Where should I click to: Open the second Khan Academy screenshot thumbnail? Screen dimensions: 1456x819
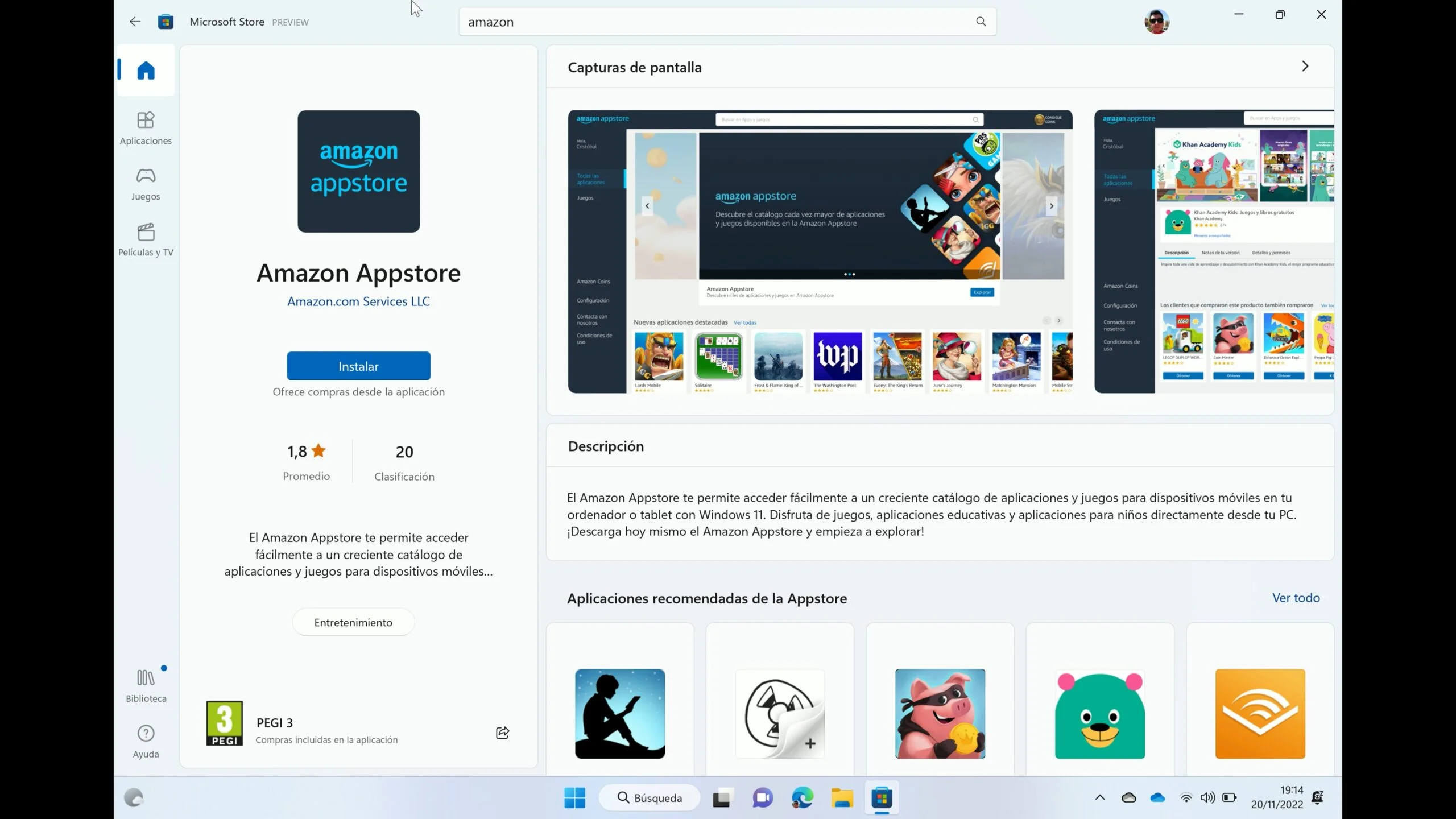click(x=1214, y=251)
